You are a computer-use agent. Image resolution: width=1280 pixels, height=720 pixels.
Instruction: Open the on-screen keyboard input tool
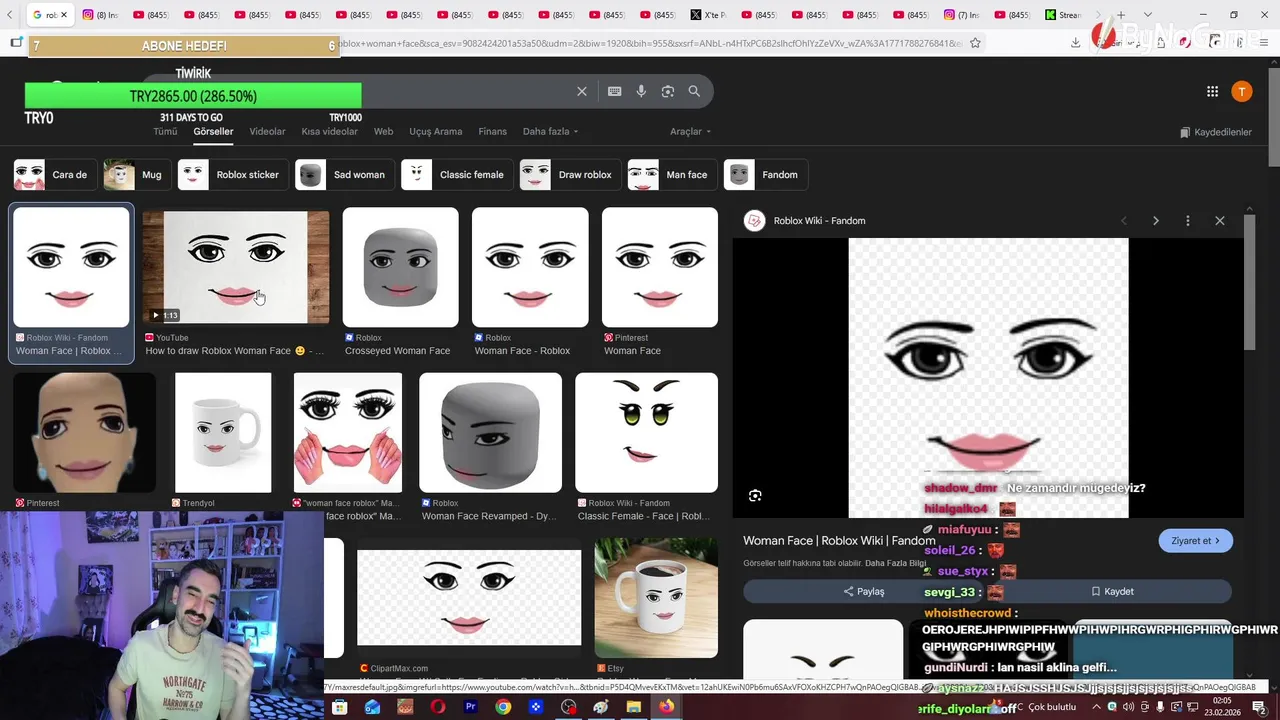click(614, 91)
